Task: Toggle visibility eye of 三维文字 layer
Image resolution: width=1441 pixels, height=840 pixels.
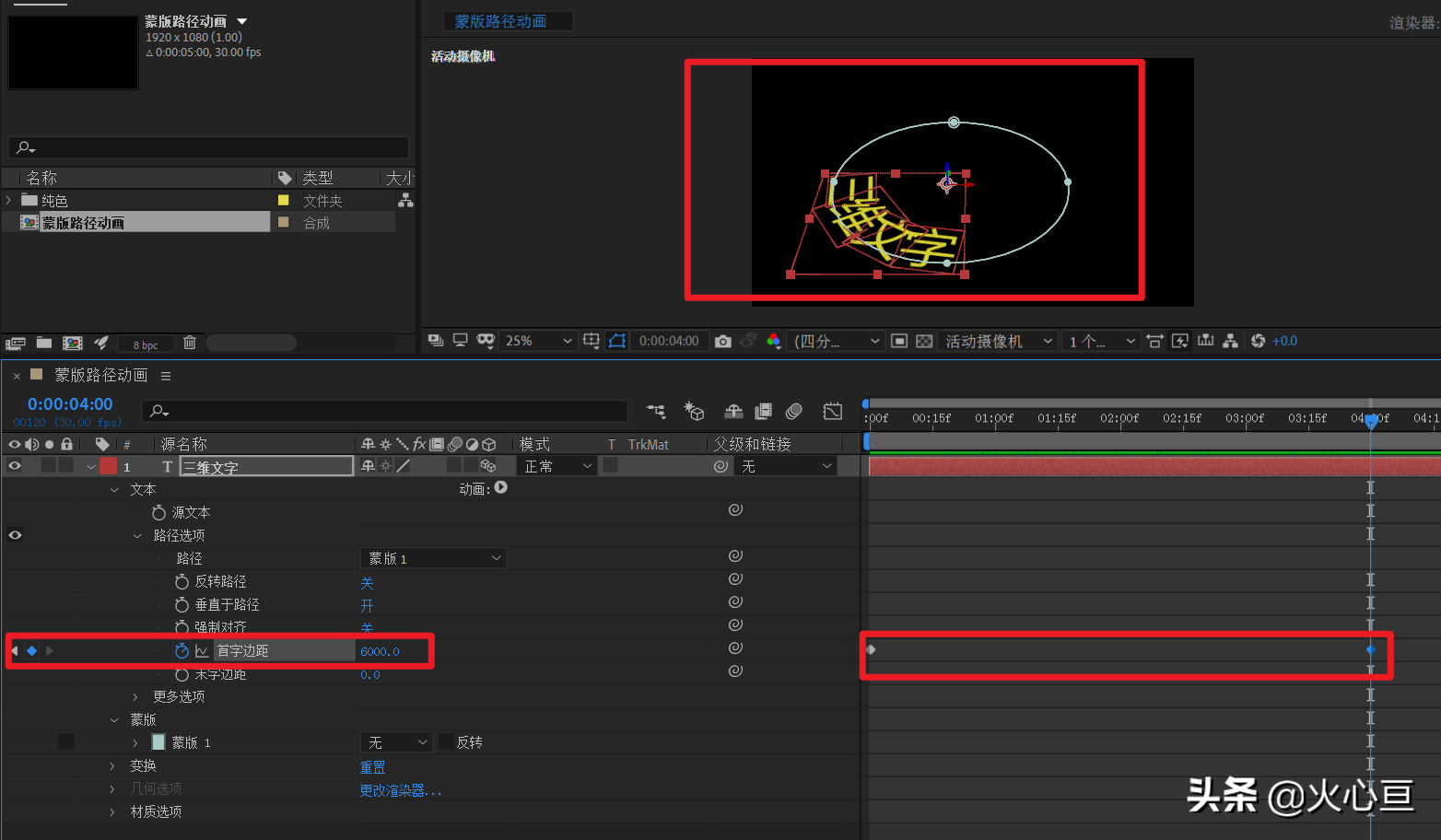Action: coord(15,466)
